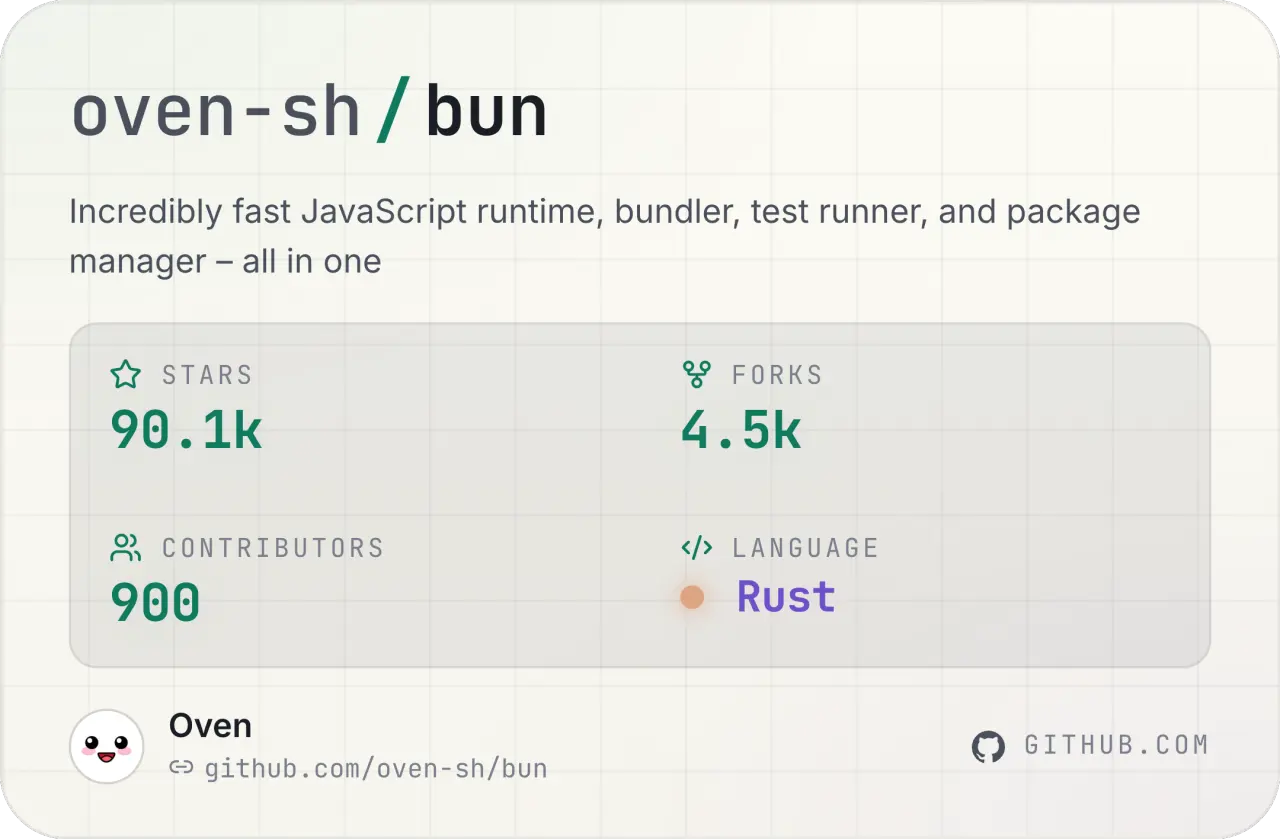
Task: Click the LANGUAGE label
Action: tap(805, 548)
